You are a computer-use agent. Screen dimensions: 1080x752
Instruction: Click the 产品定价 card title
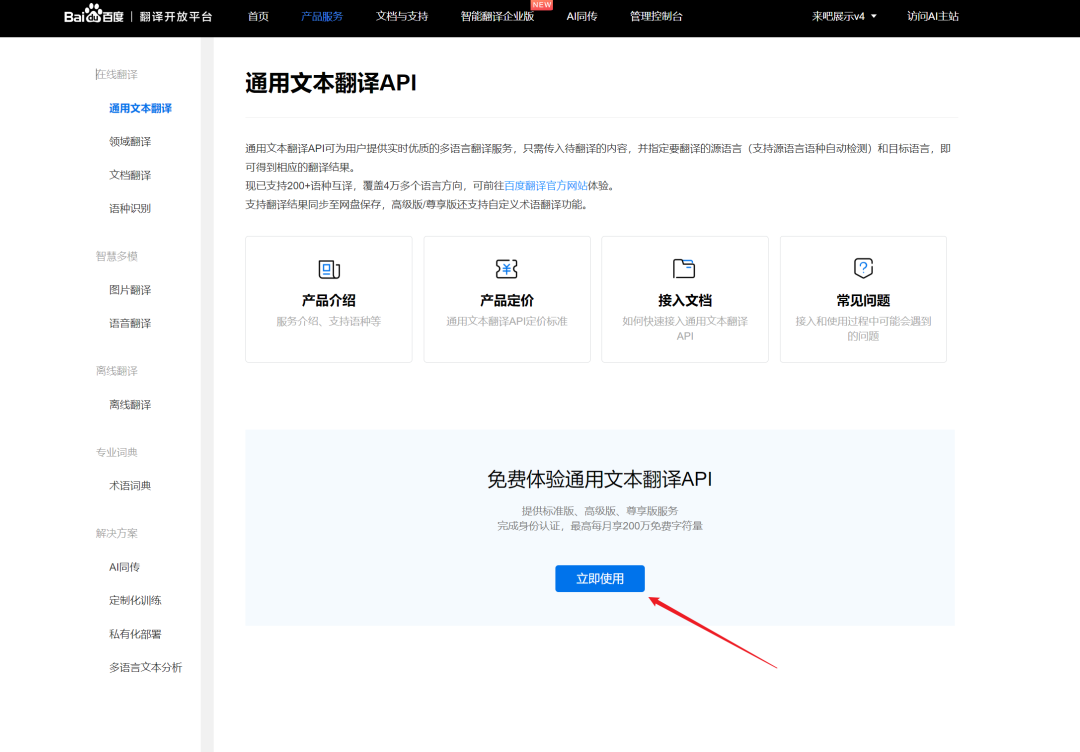(x=507, y=300)
